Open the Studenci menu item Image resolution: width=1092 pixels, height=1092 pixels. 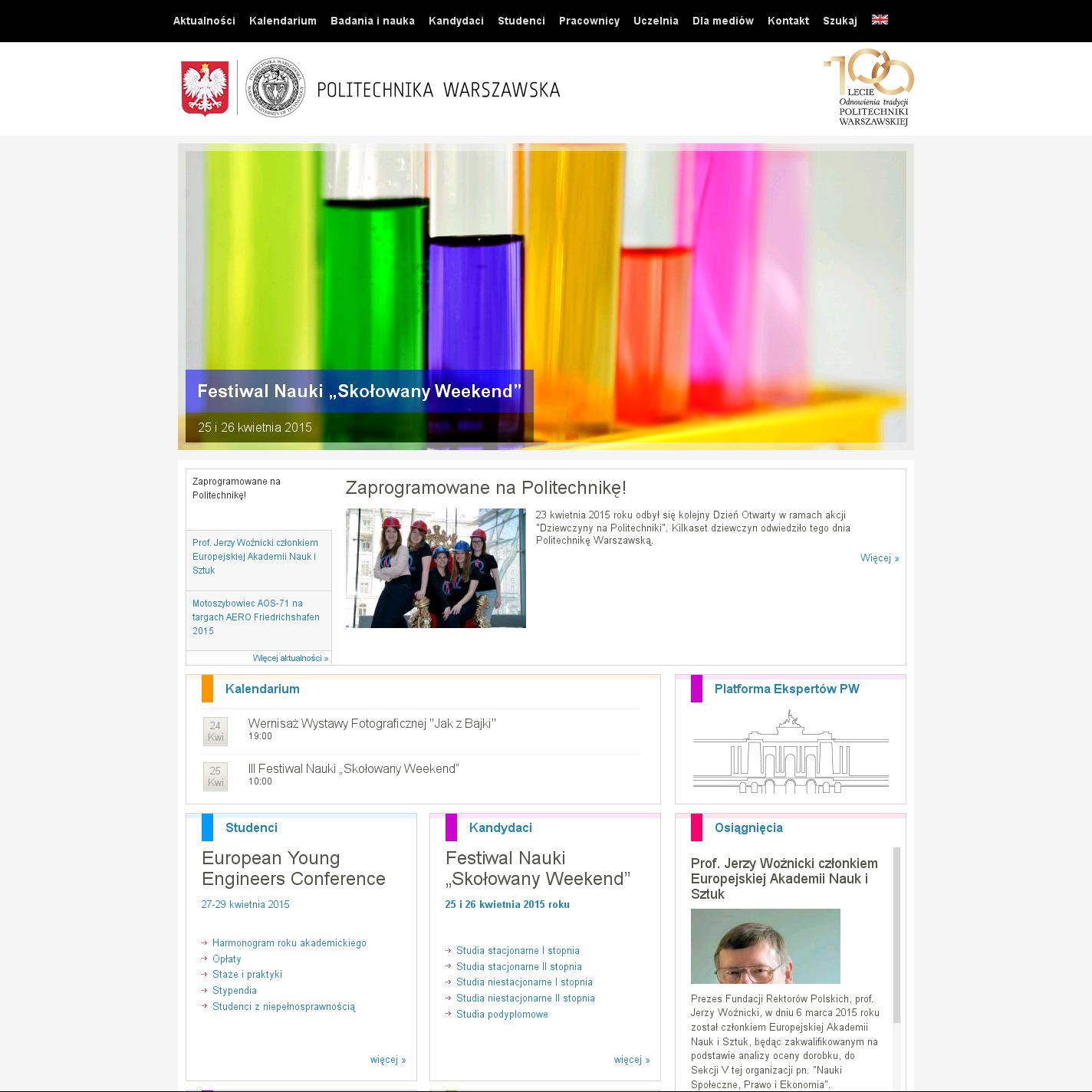click(521, 21)
